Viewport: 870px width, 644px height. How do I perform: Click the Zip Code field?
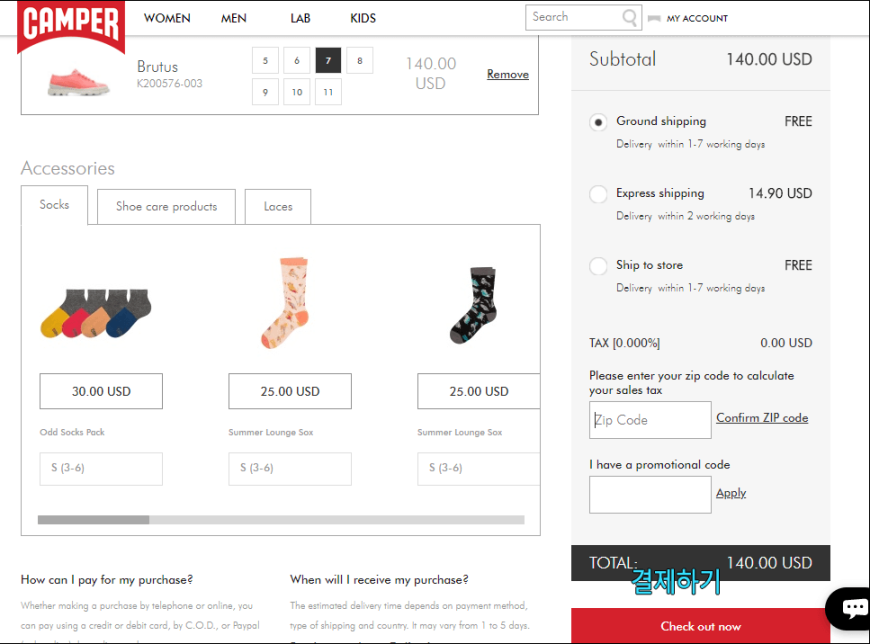point(650,420)
